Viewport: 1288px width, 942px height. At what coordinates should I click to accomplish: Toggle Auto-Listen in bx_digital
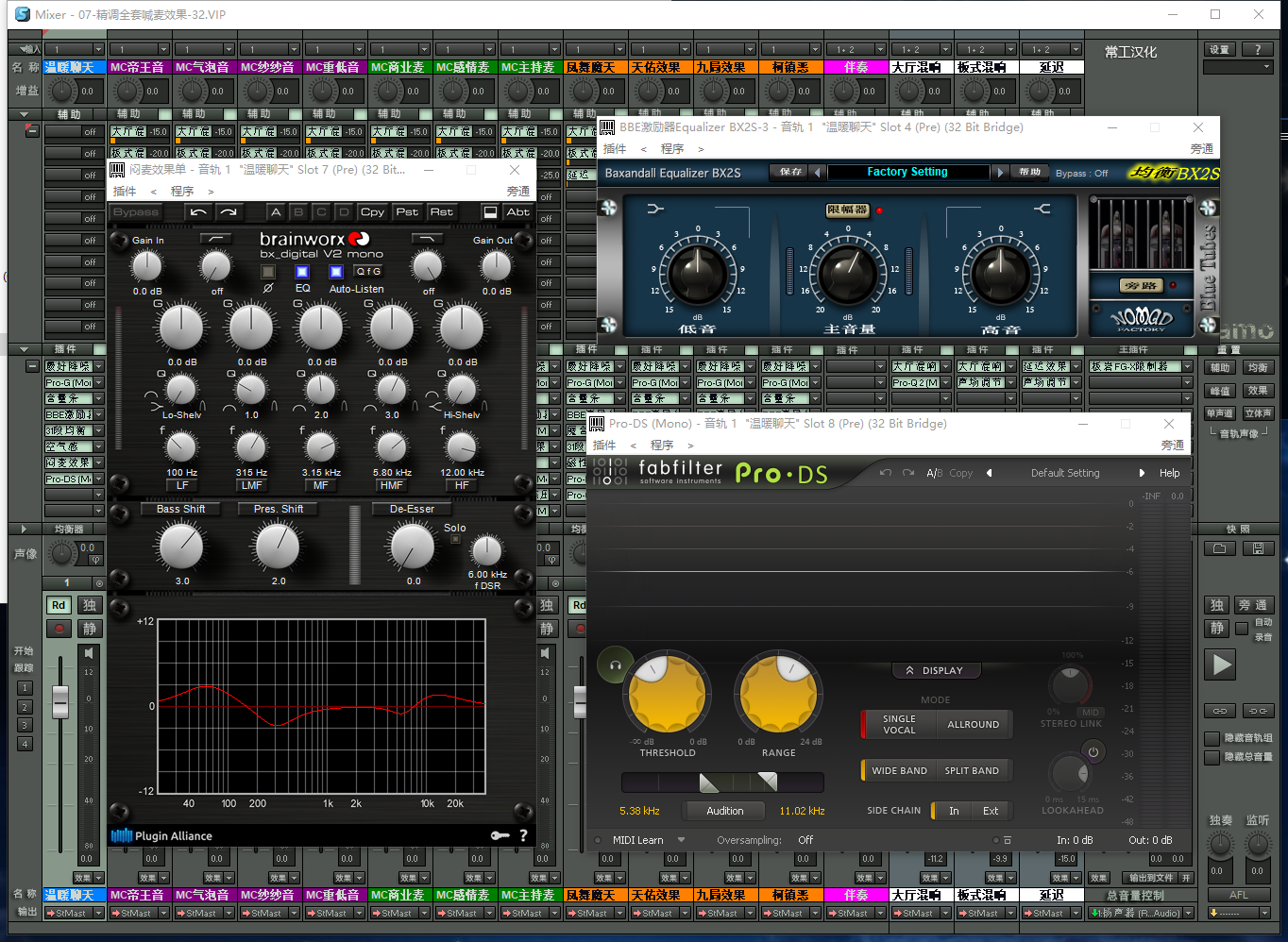(x=336, y=272)
